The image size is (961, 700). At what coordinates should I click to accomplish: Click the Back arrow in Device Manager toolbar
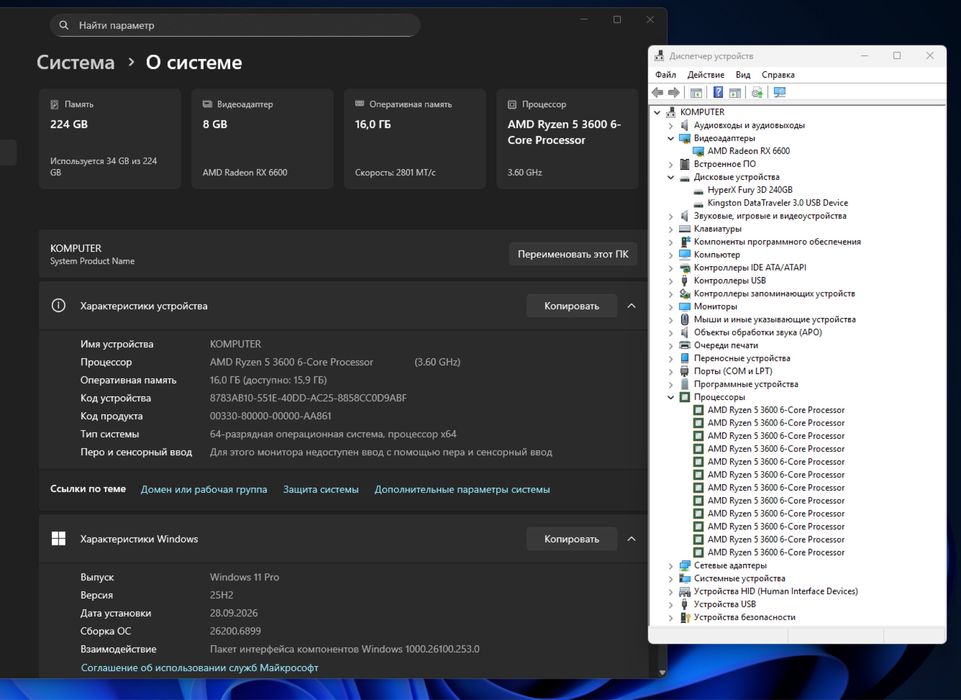pyautogui.click(x=658, y=93)
